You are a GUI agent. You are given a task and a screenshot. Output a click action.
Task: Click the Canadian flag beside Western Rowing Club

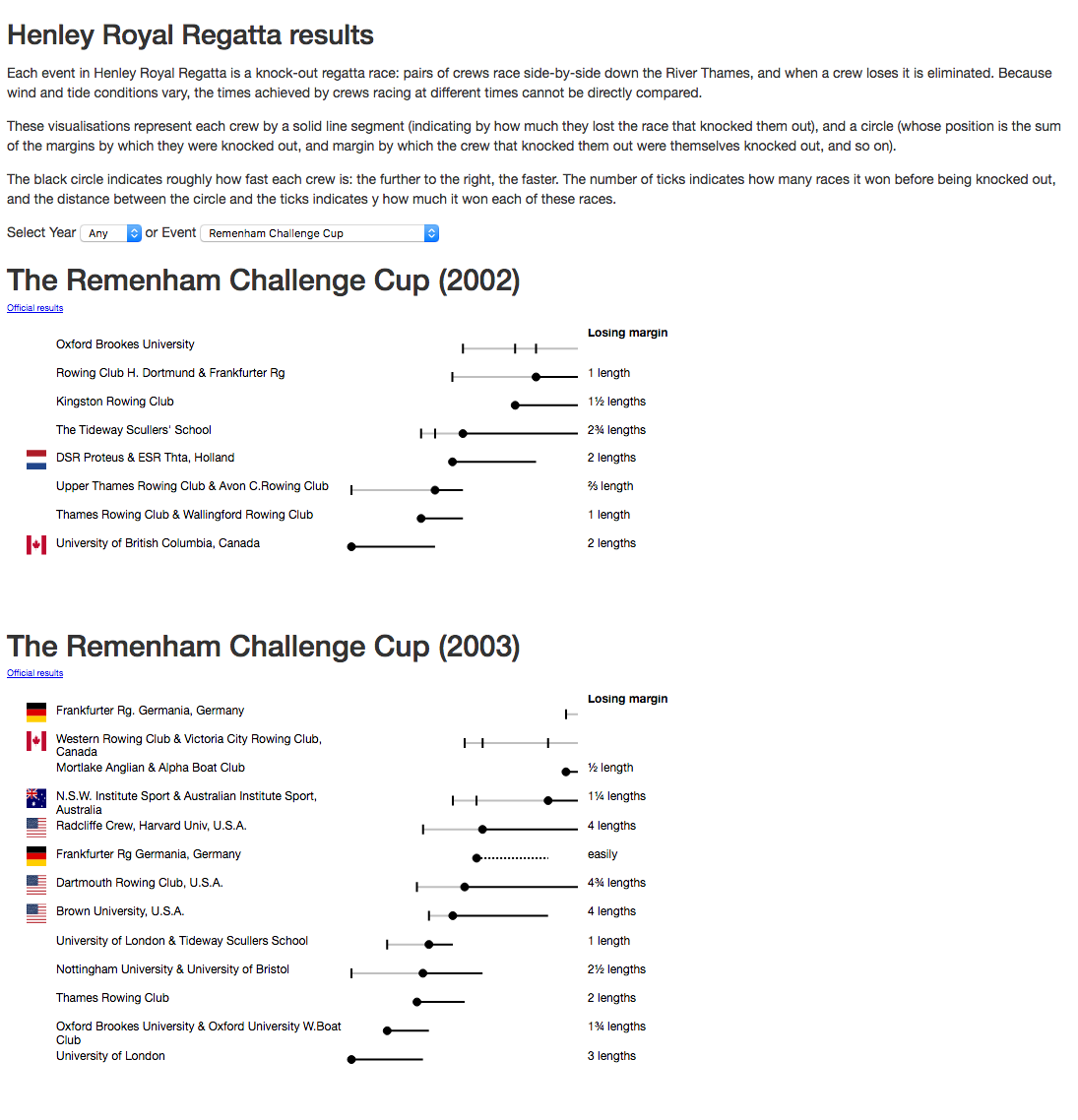[x=35, y=740]
